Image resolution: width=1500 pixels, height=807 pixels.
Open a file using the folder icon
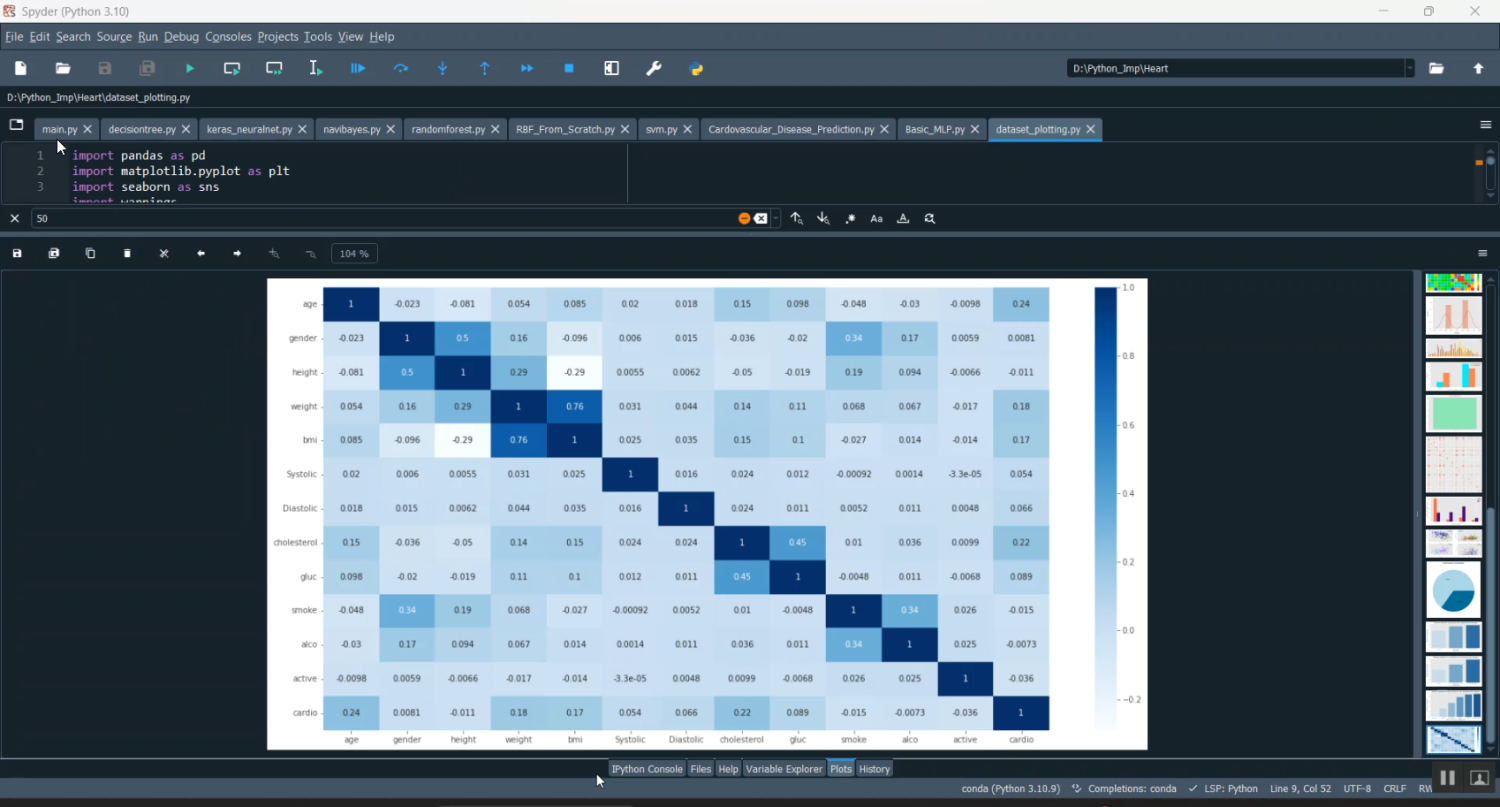click(x=63, y=68)
